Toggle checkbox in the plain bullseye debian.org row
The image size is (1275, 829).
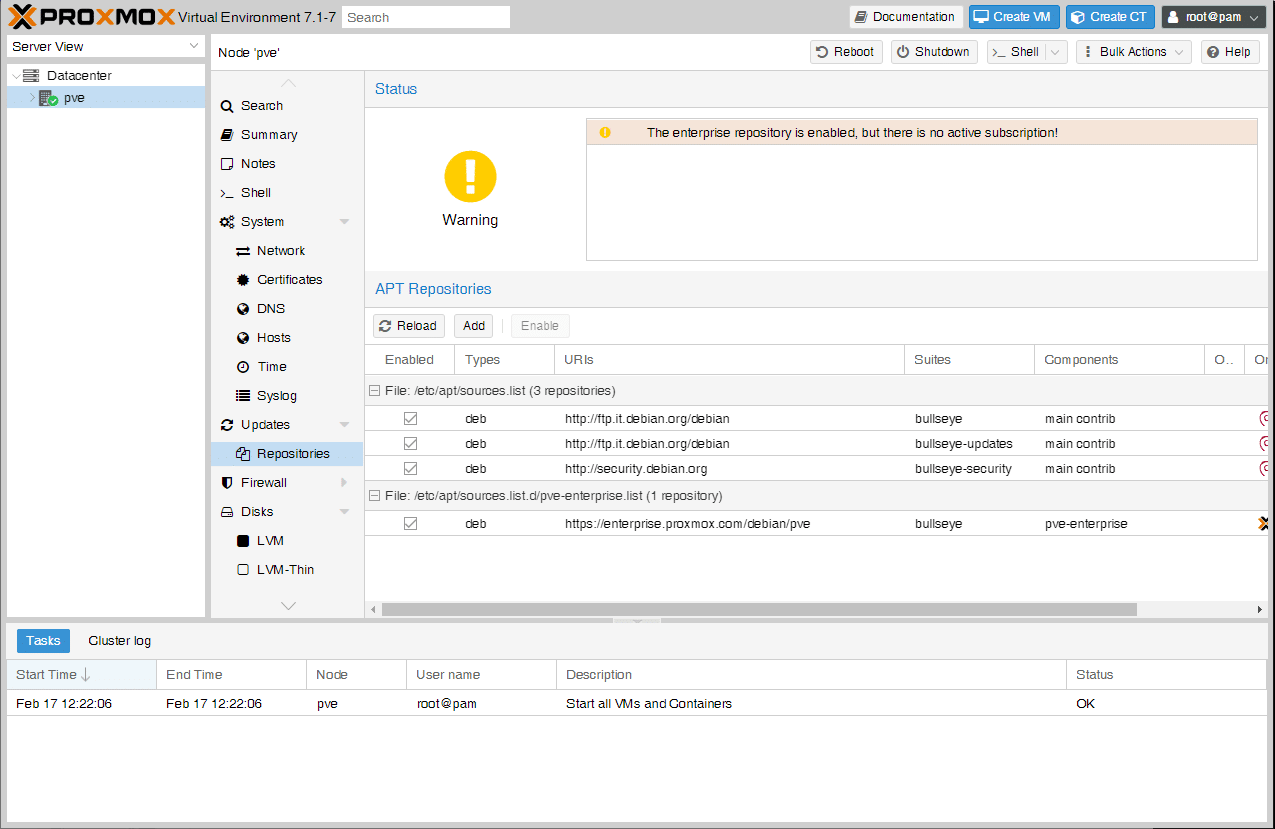(x=410, y=419)
